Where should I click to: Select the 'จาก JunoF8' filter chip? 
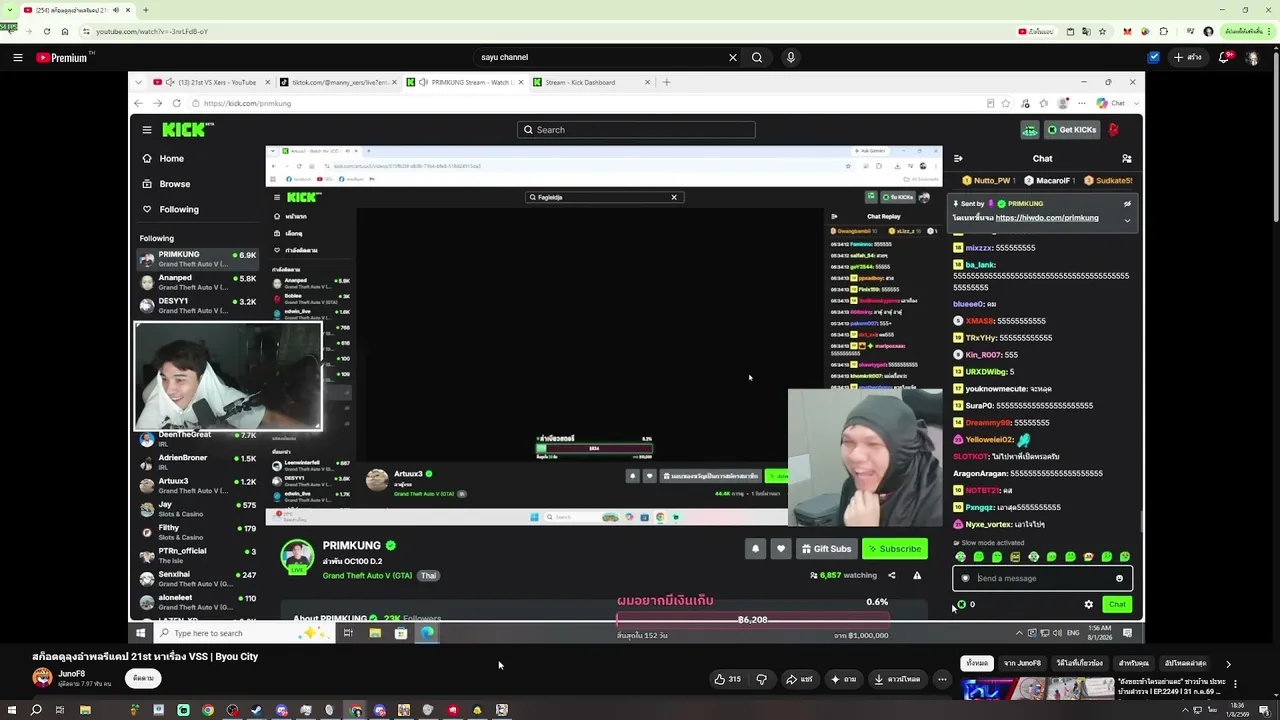coord(1022,663)
